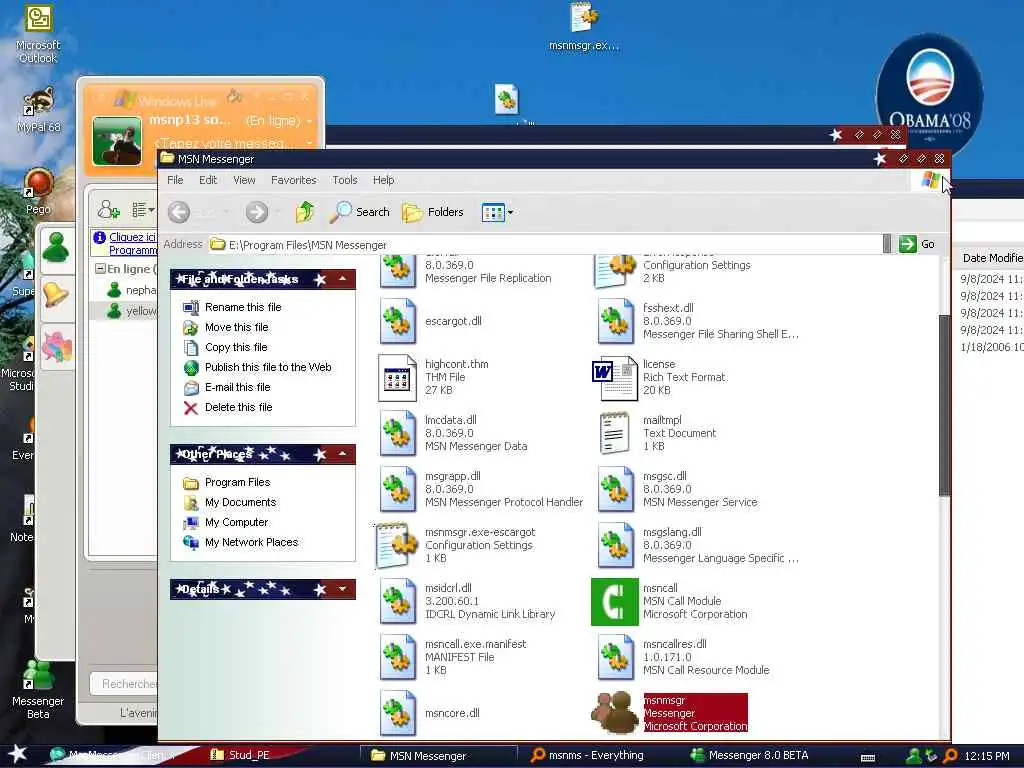Go to My Network Places
The height and width of the screenshot is (768, 1024).
coord(241,542)
